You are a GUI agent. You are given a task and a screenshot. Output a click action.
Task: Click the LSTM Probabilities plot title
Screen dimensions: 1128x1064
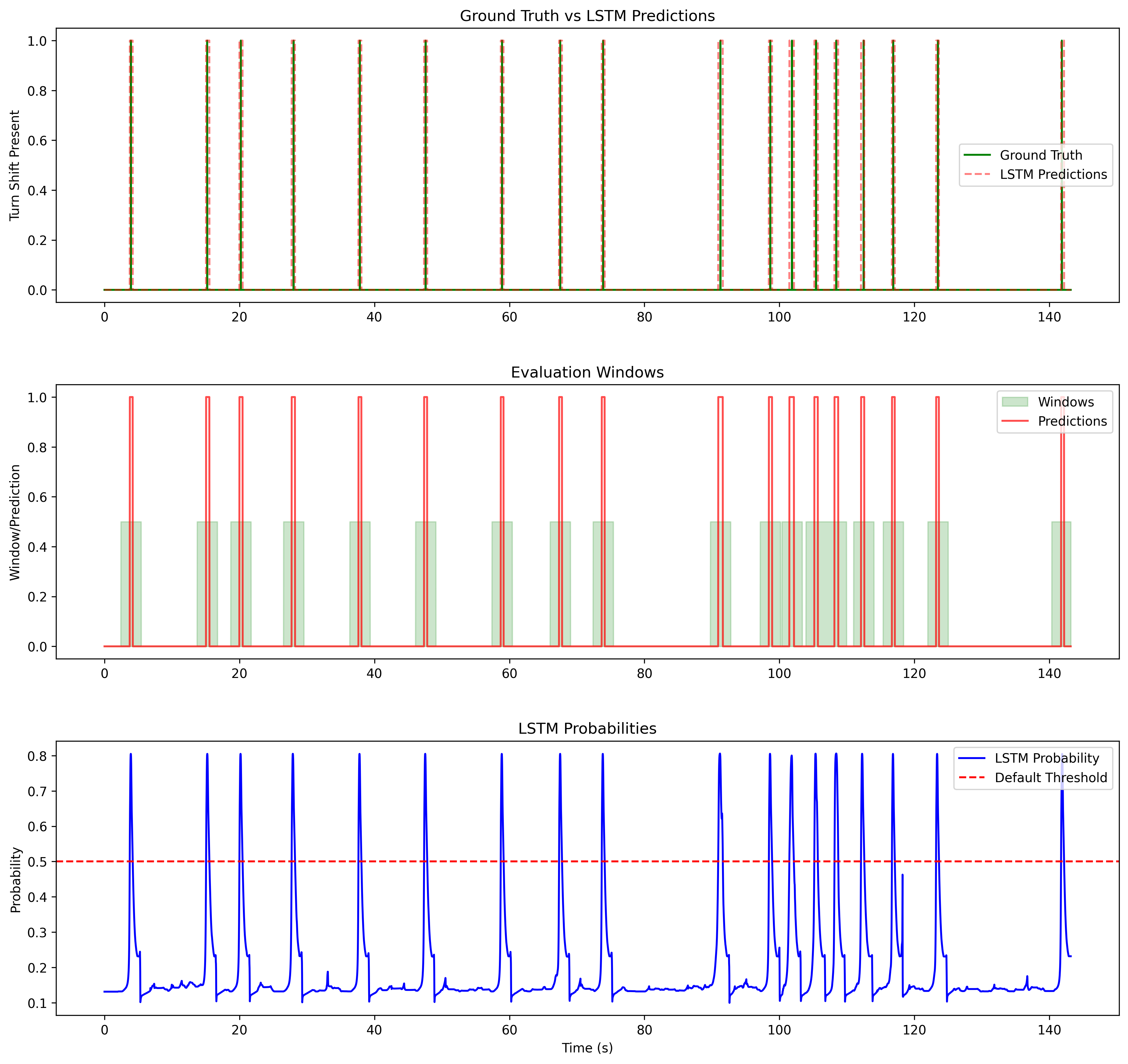[x=587, y=729]
